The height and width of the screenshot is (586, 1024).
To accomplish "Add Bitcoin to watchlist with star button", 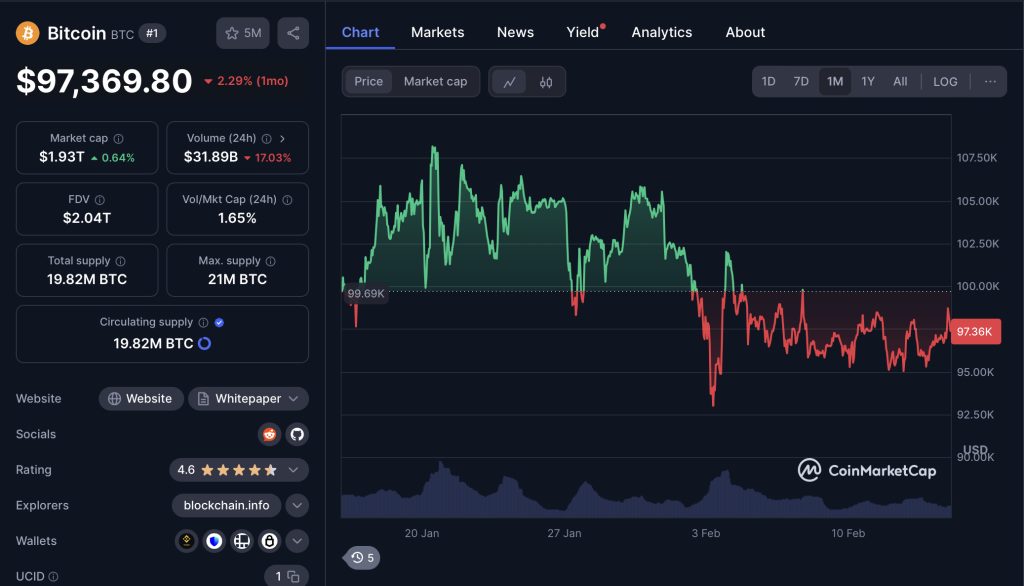I will pyautogui.click(x=243, y=33).
